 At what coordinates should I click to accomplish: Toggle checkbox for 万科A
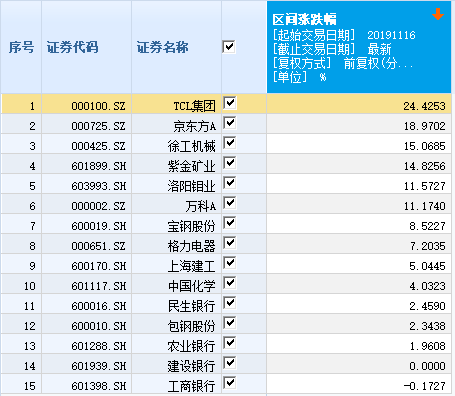click(230, 203)
